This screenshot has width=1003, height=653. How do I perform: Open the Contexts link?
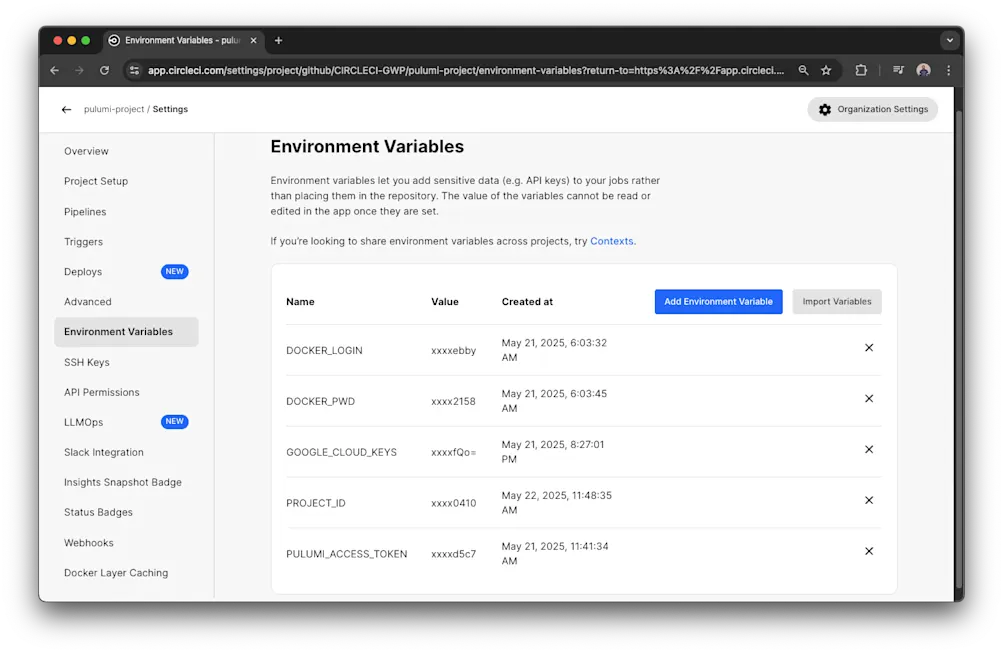coord(611,241)
